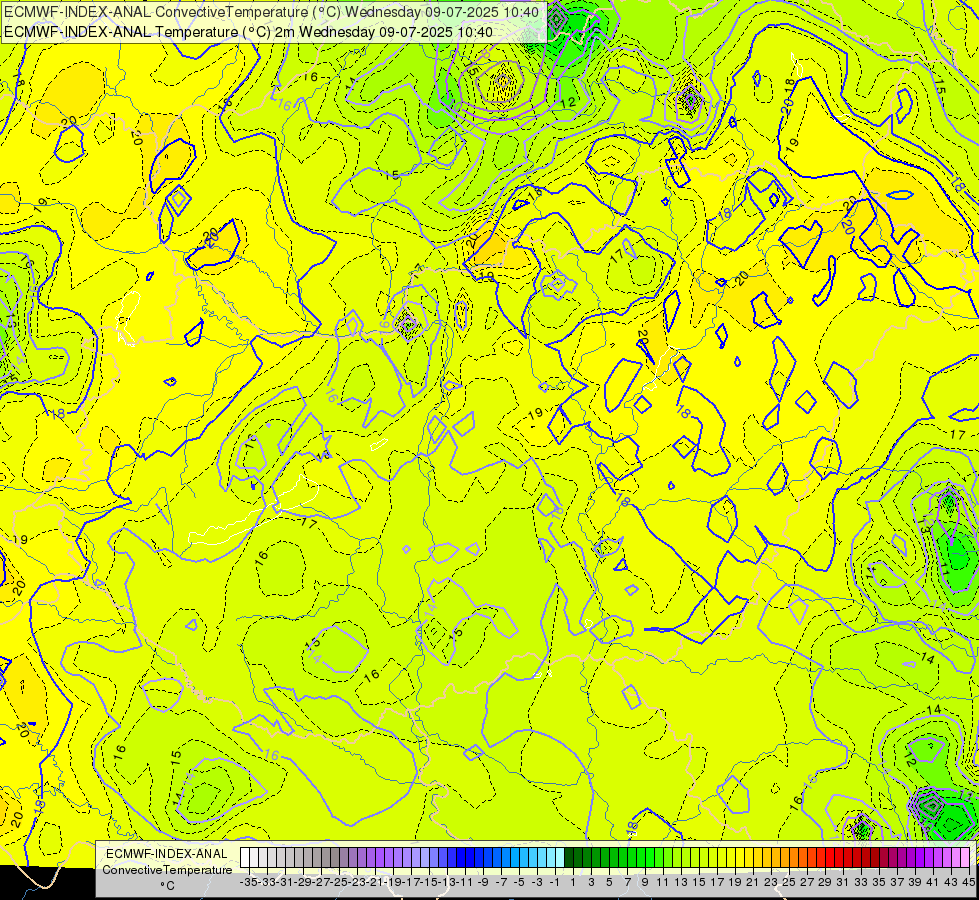Click the -25 value in the color scale
This screenshot has width=979, height=900.
pyautogui.click(x=340, y=882)
